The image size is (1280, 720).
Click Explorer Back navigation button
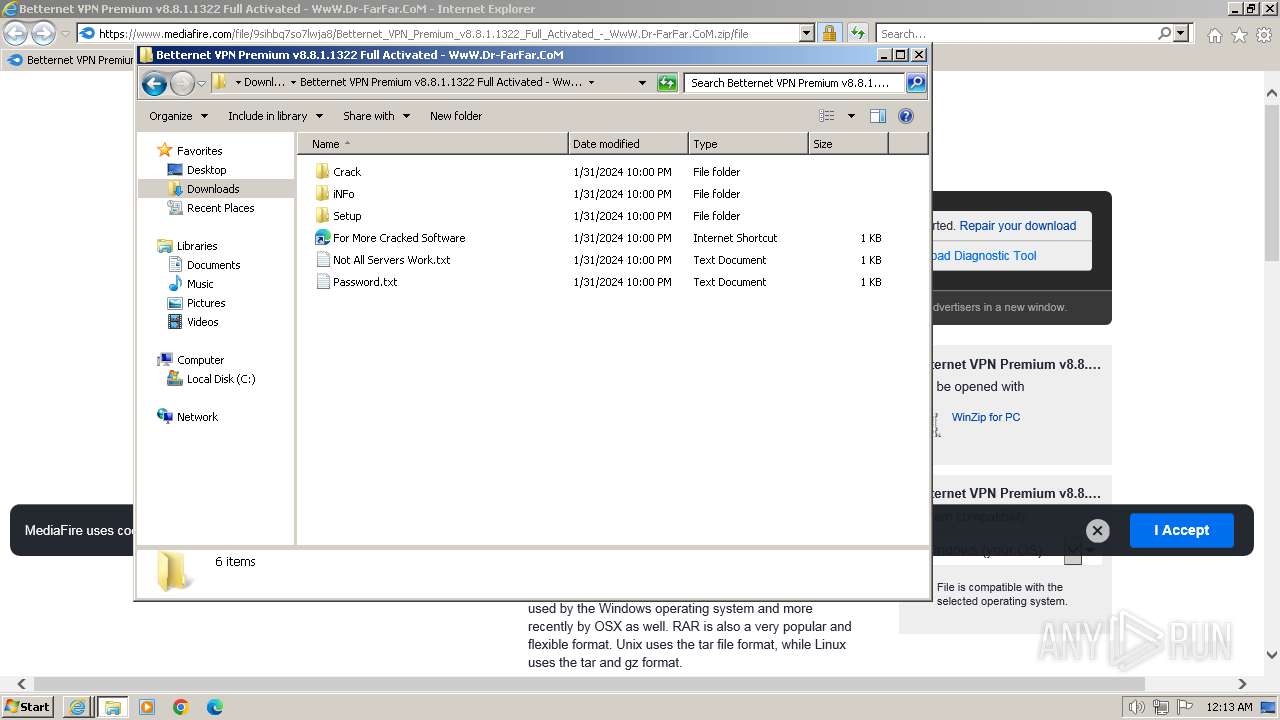[154, 83]
